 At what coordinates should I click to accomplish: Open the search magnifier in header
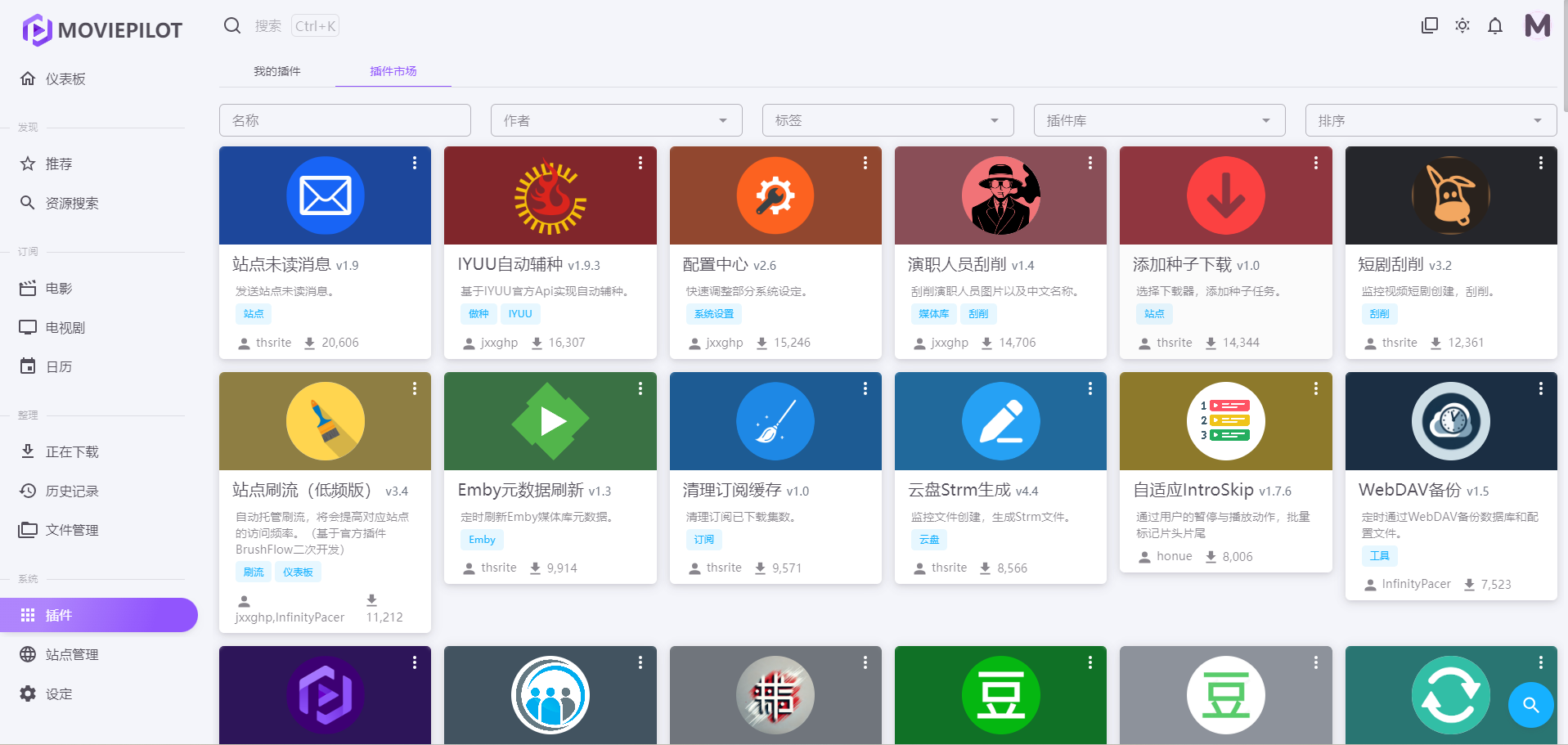[232, 26]
